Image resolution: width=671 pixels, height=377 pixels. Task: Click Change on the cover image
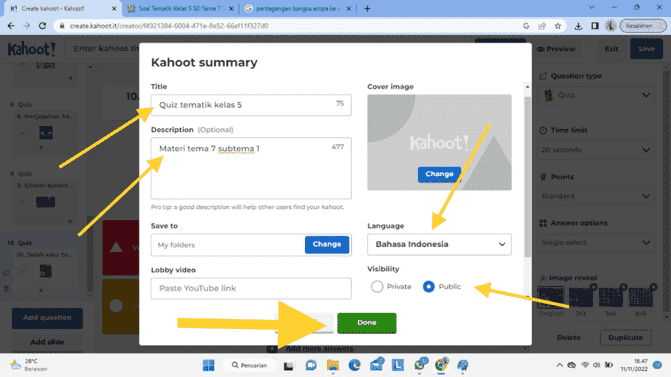click(439, 174)
